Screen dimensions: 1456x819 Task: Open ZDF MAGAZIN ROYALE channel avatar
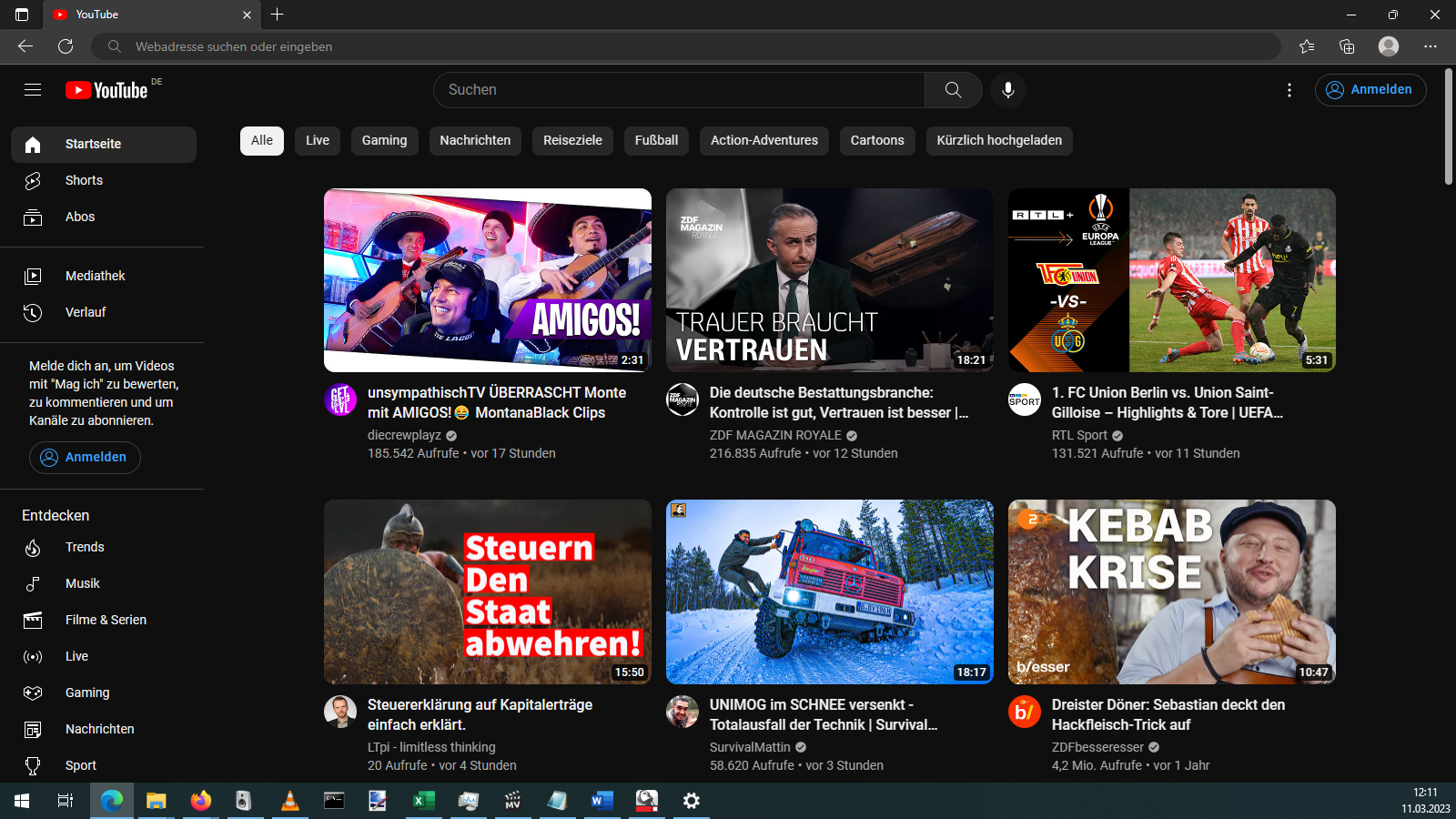[682, 399]
